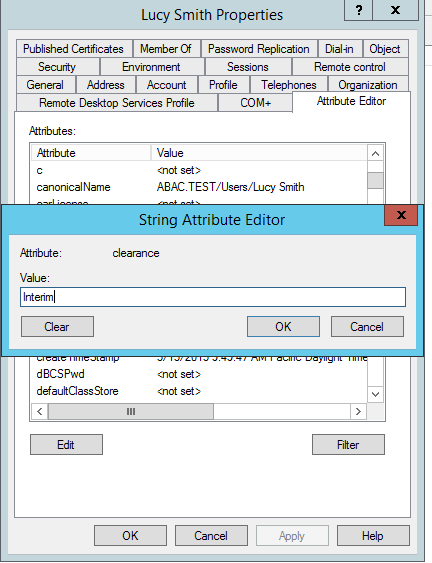
Task: Open the Member Of tab
Action: click(x=166, y=48)
